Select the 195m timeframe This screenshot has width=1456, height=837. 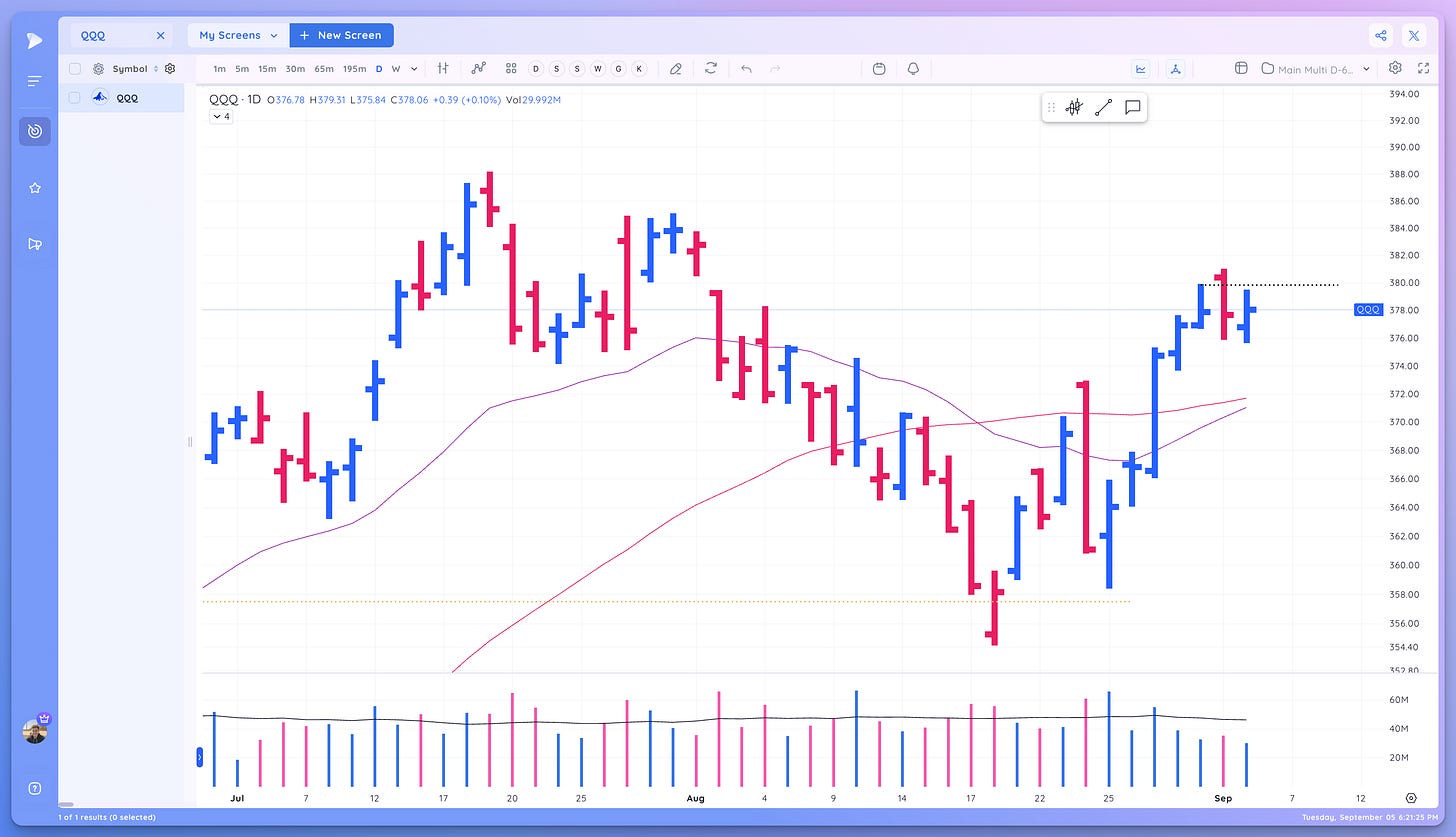354,69
